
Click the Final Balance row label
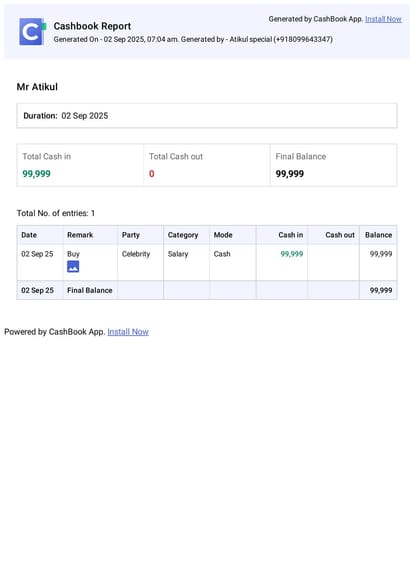click(90, 290)
